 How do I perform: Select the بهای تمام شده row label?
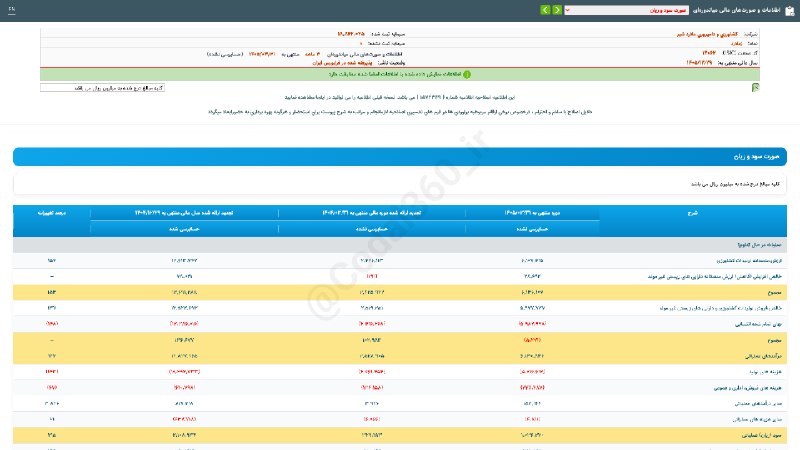pyautogui.click(x=758, y=324)
